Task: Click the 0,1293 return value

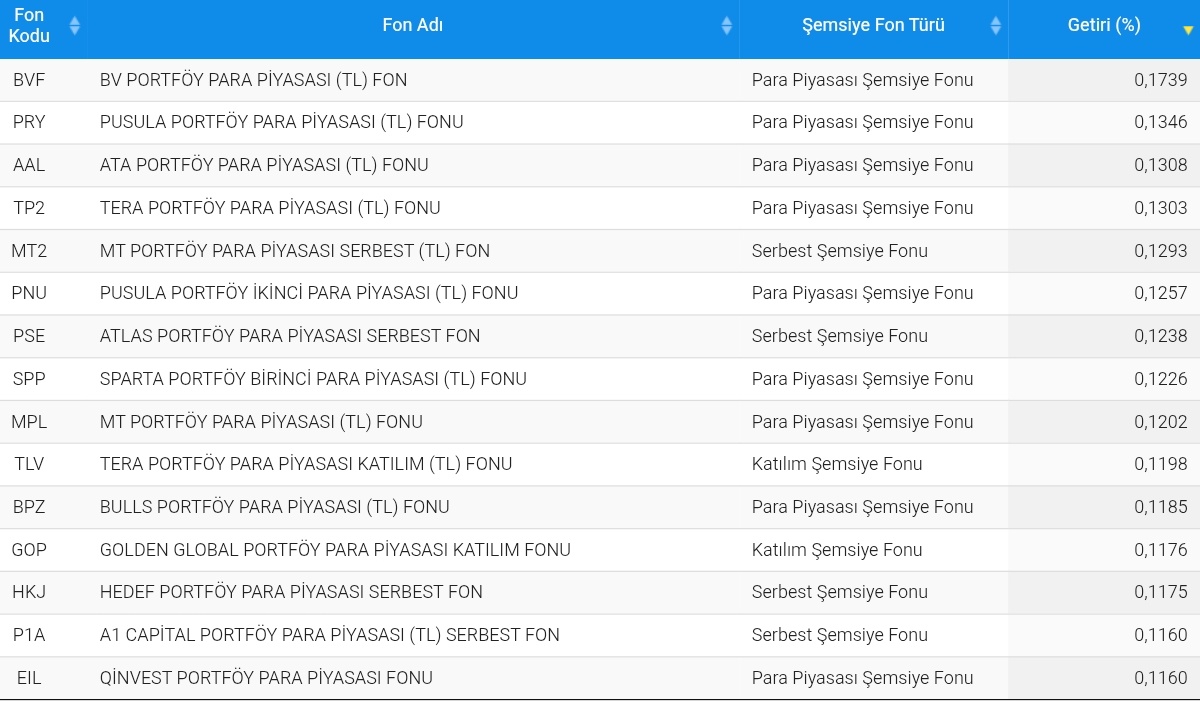Action: pos(1161,251)
